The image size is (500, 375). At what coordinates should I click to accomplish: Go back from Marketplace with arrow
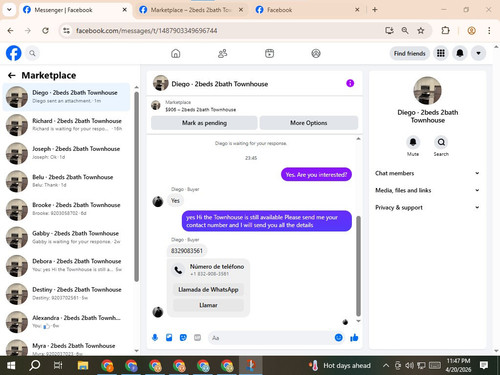[x=12, y=75]
